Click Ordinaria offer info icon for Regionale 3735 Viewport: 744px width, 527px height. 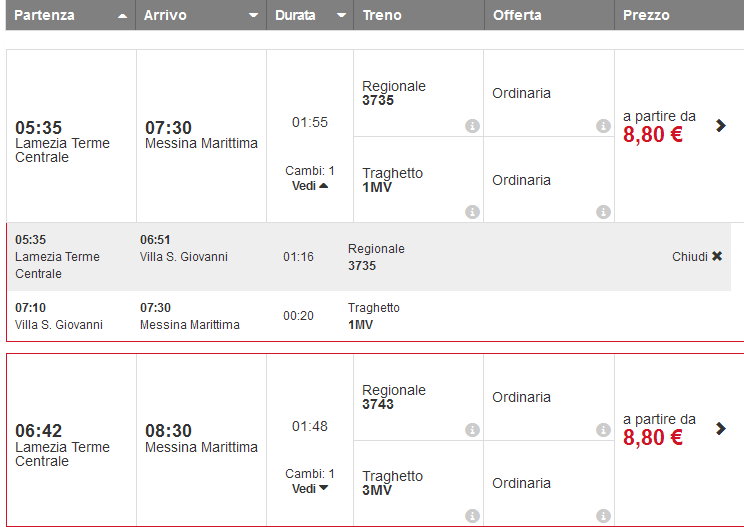point(603,126)
